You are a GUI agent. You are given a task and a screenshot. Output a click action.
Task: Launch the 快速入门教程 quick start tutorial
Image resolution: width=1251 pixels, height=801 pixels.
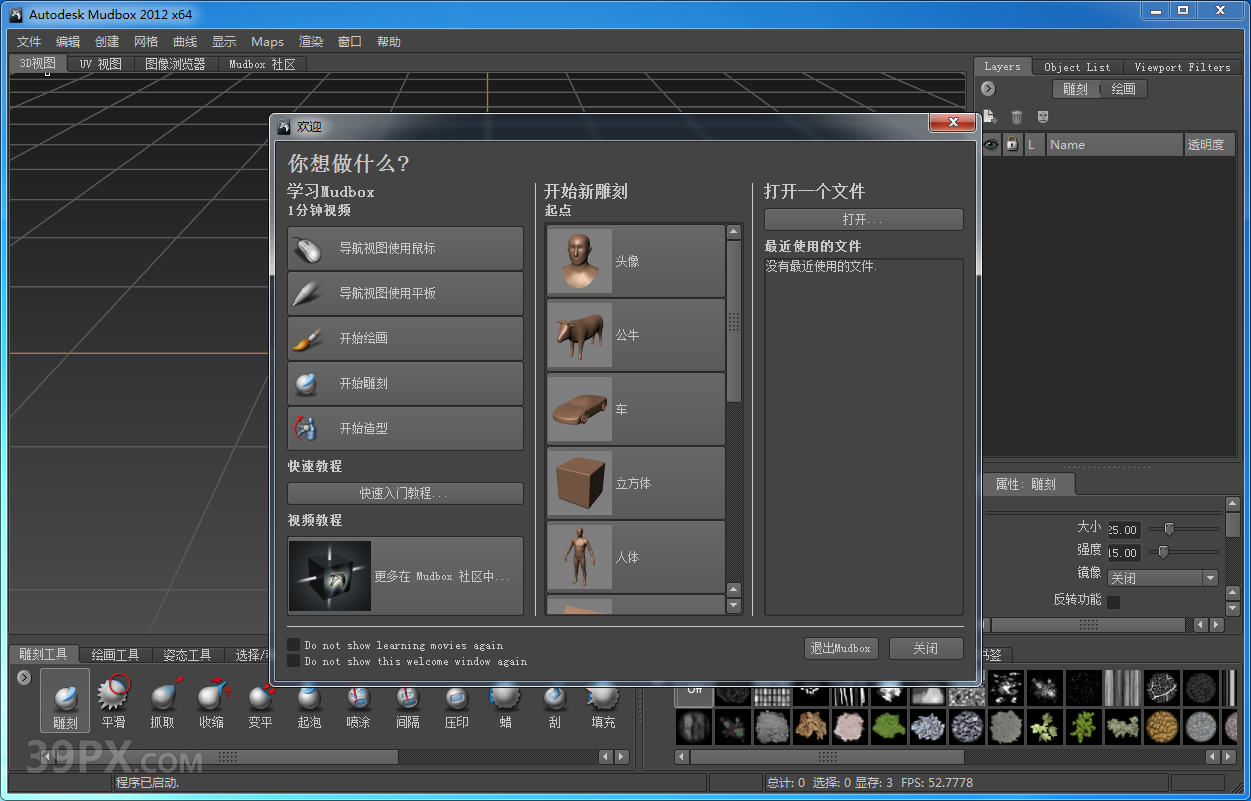[405, 493]
